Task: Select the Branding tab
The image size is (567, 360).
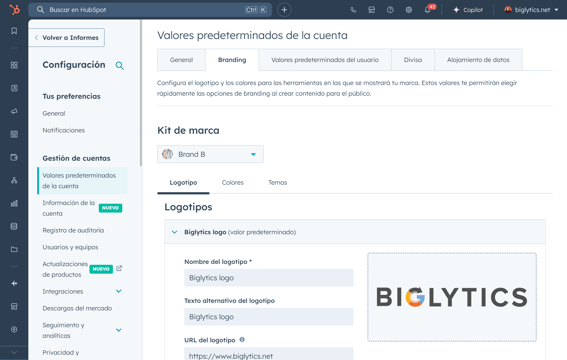Action: pyautogui.click(x=232, y=60)
